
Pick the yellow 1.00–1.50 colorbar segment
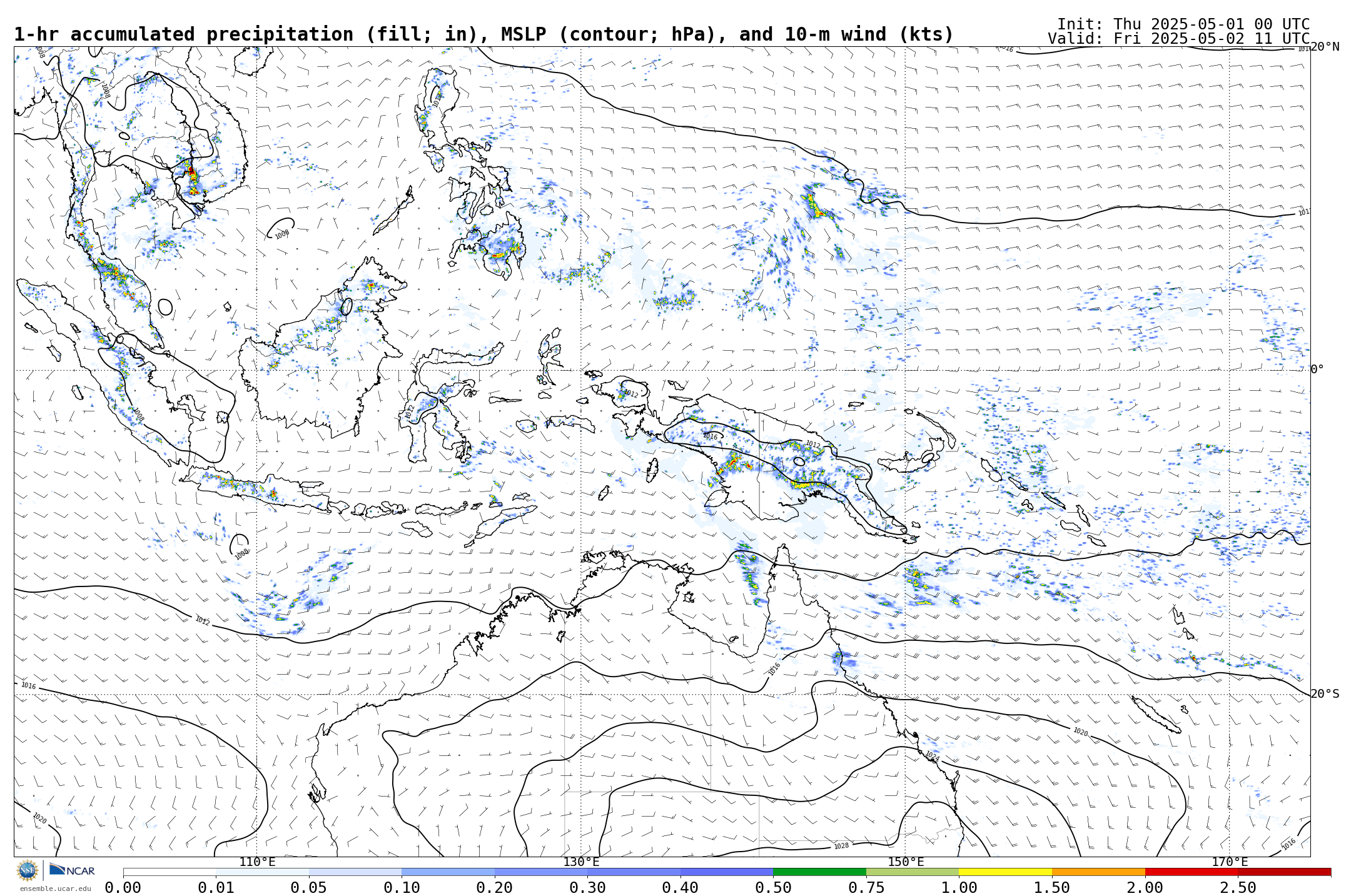click(x=1005, y=872)
